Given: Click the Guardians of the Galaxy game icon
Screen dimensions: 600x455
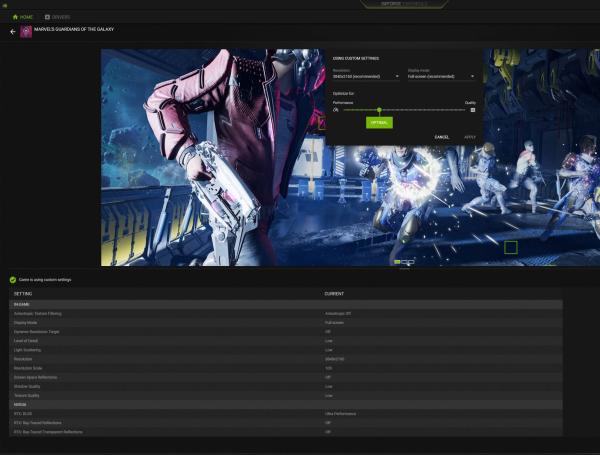Looking at the screenshot, I should click(x=26, y=32).
